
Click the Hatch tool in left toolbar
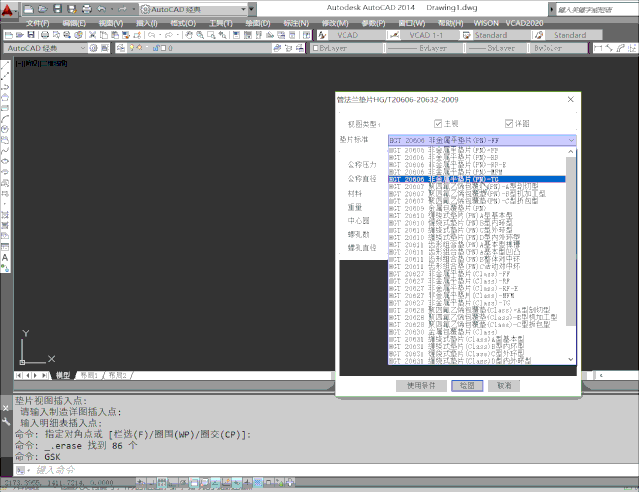[6, 213]
